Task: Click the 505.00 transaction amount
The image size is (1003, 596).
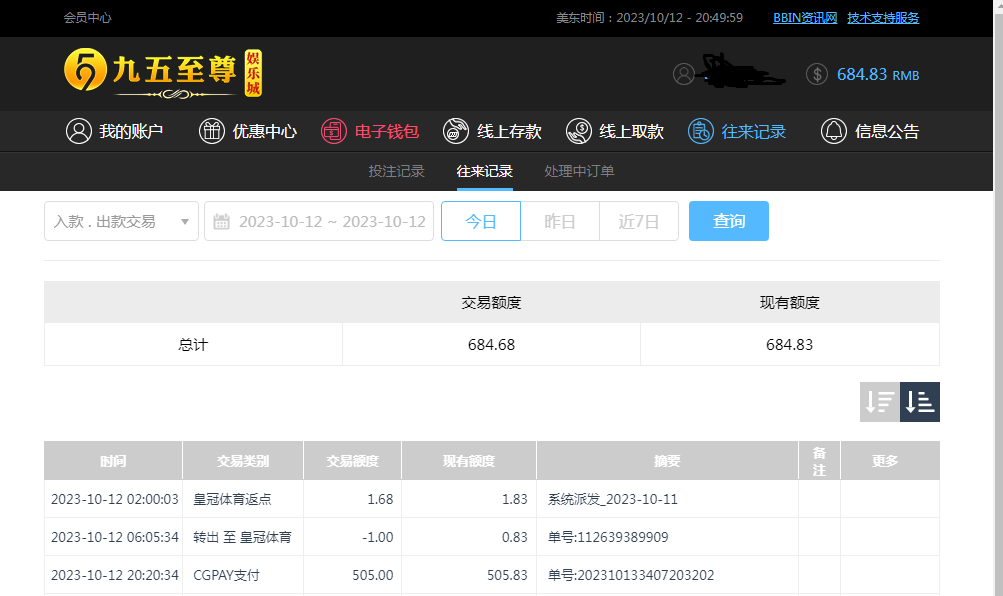Action: (373, 575)
